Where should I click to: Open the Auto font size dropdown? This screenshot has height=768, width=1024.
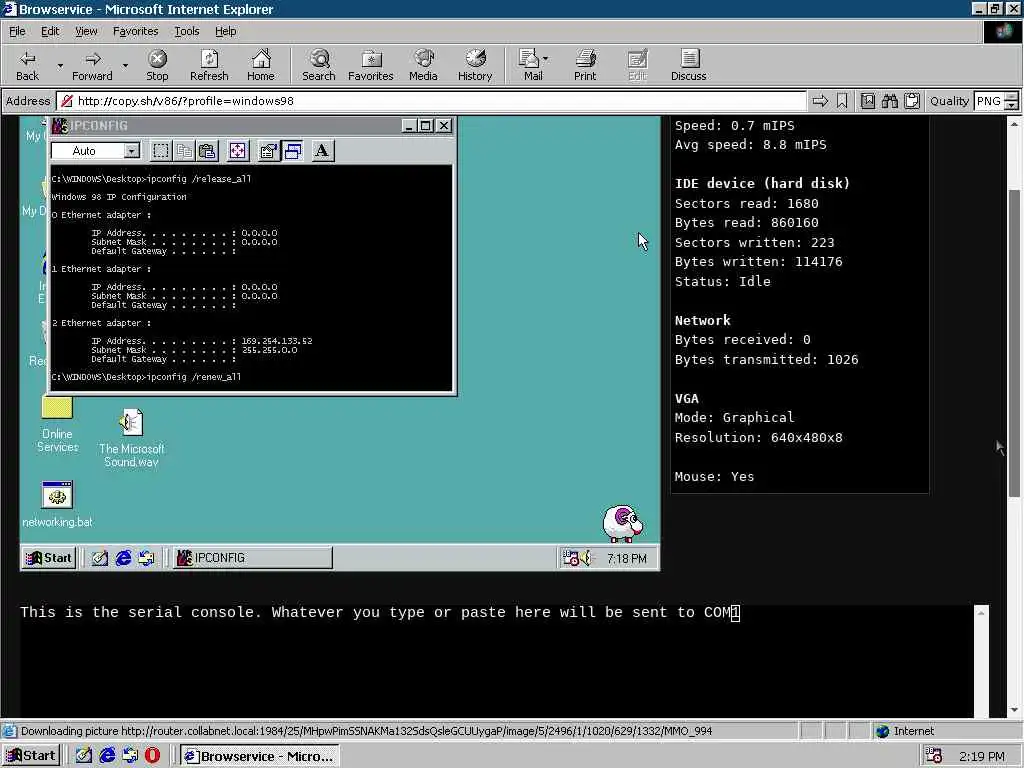pos(132,151)
